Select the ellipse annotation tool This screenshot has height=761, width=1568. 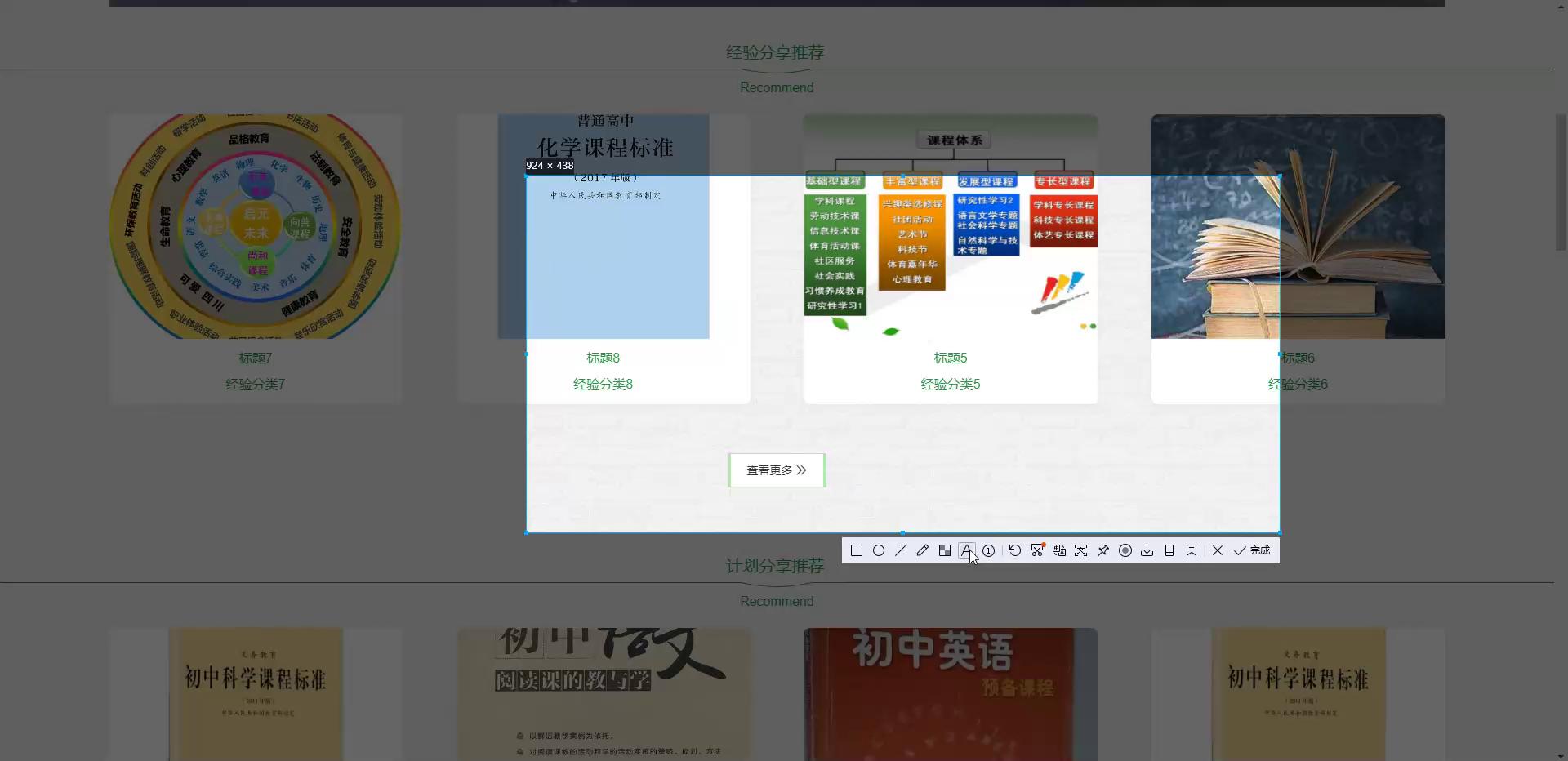pyautogui.click(x=879, y=550)
